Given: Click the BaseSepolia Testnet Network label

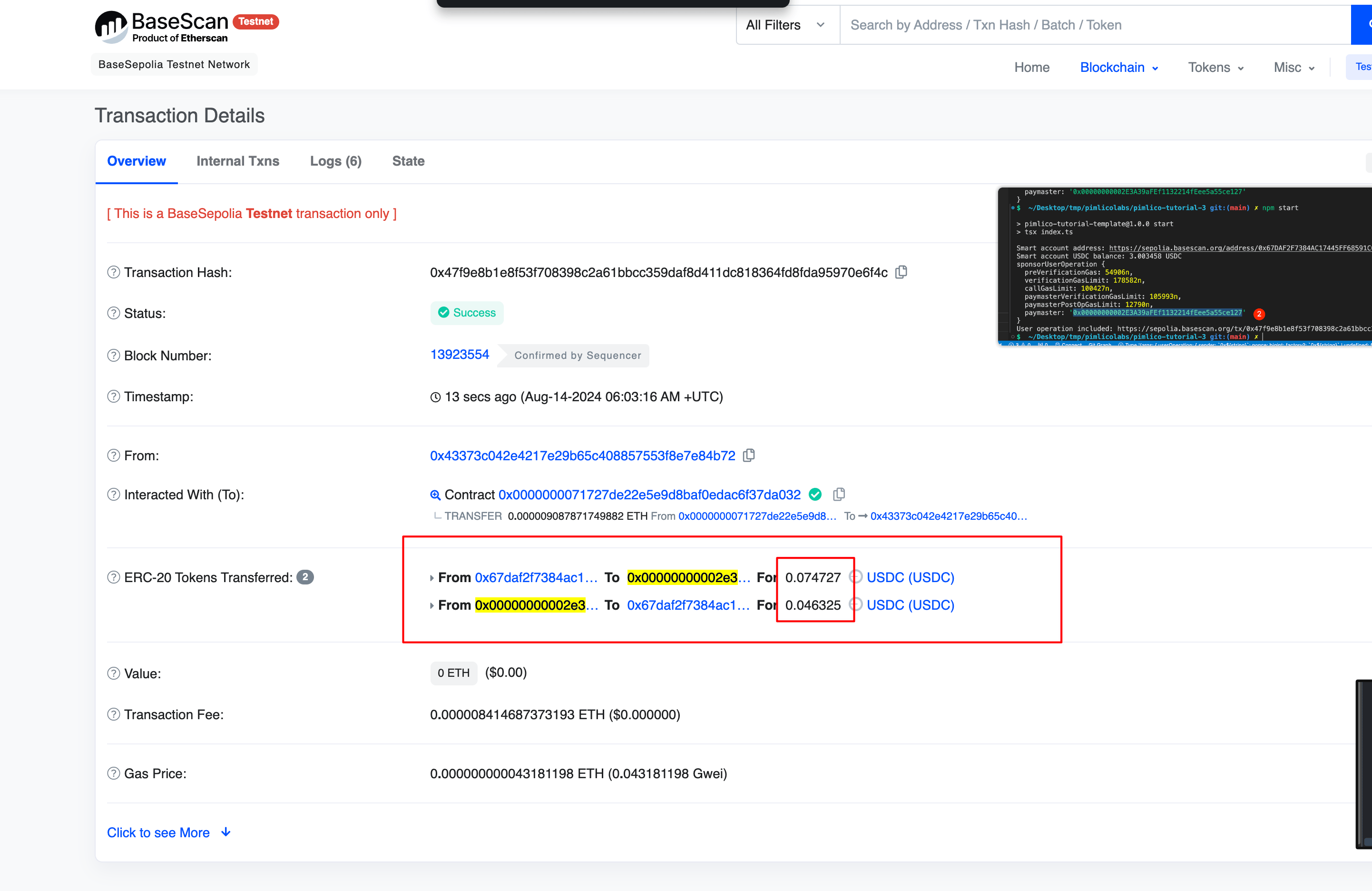Looking at the screenshot, I should 174,64.
